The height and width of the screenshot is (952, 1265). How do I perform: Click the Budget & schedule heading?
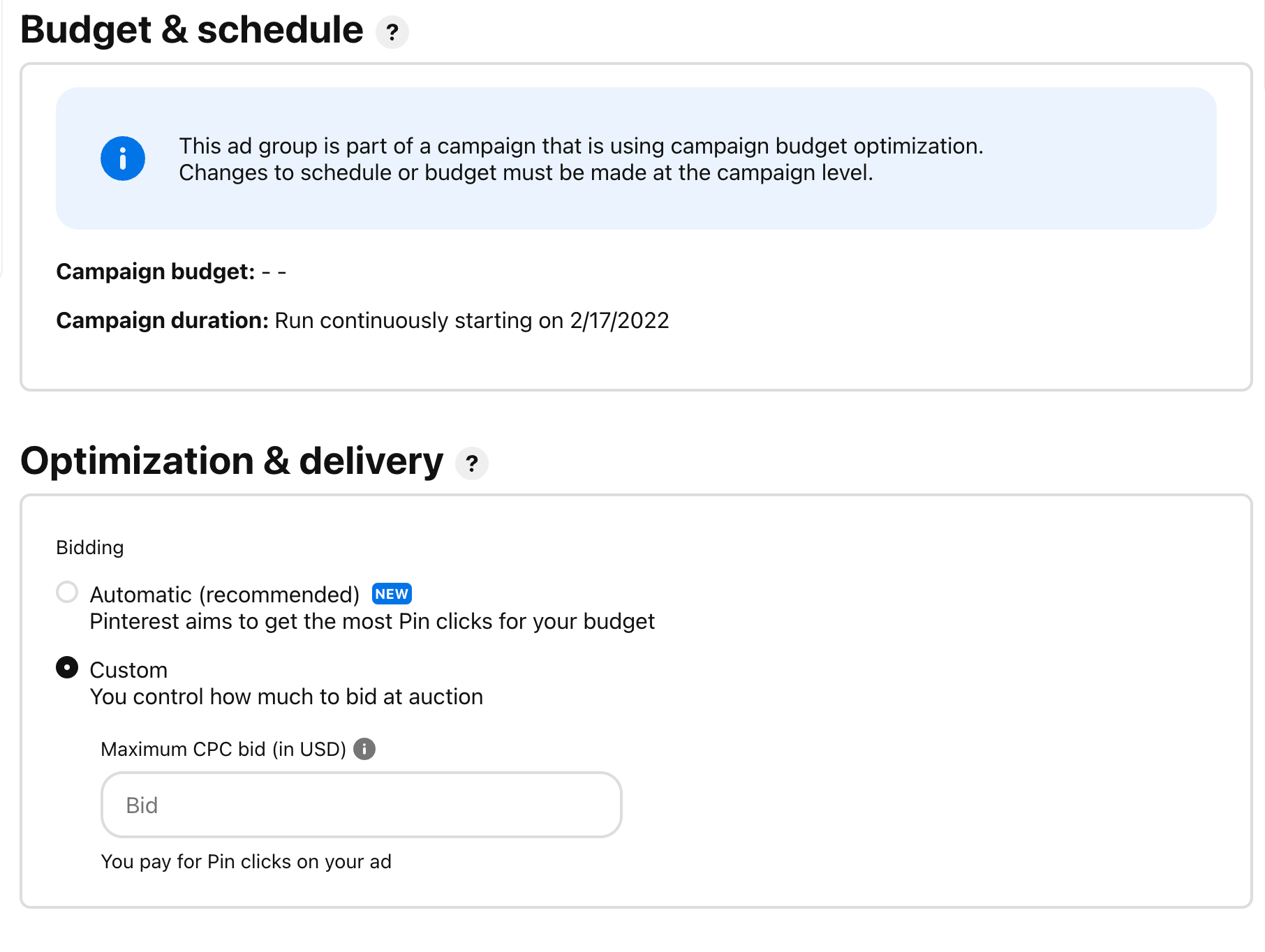pyautogui.click(x=192, y=30)
